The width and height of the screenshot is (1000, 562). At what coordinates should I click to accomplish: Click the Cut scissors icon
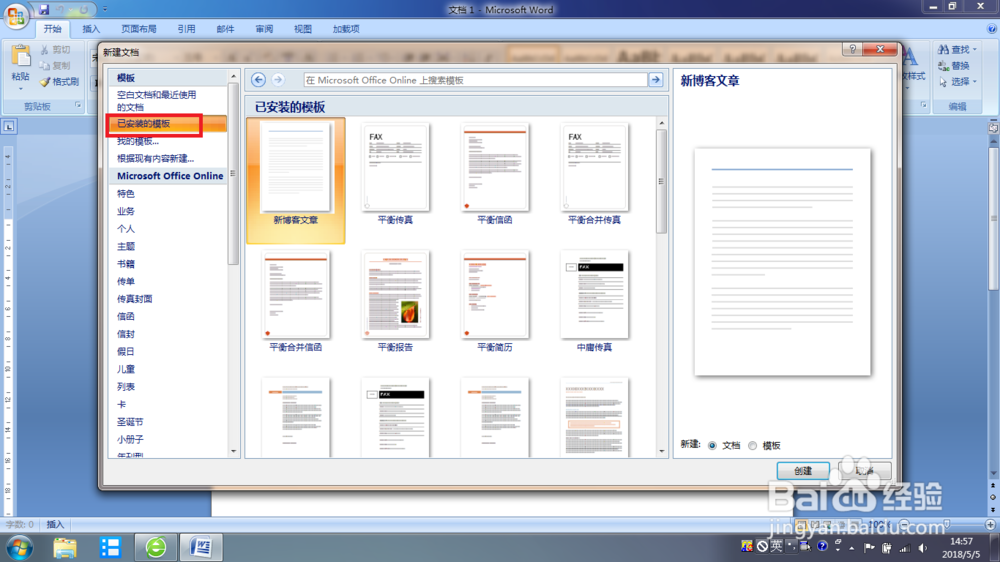click(x=45, y=50)
